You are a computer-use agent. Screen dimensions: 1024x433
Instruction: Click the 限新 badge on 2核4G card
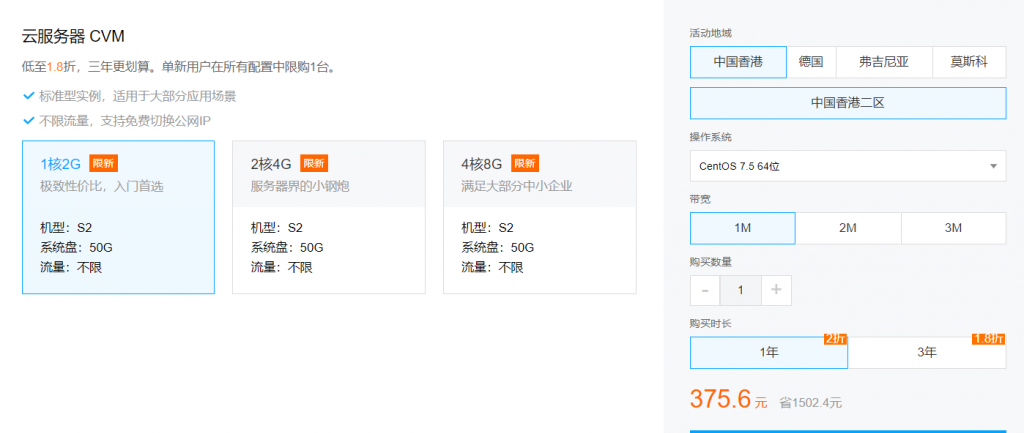click(314, 163)
